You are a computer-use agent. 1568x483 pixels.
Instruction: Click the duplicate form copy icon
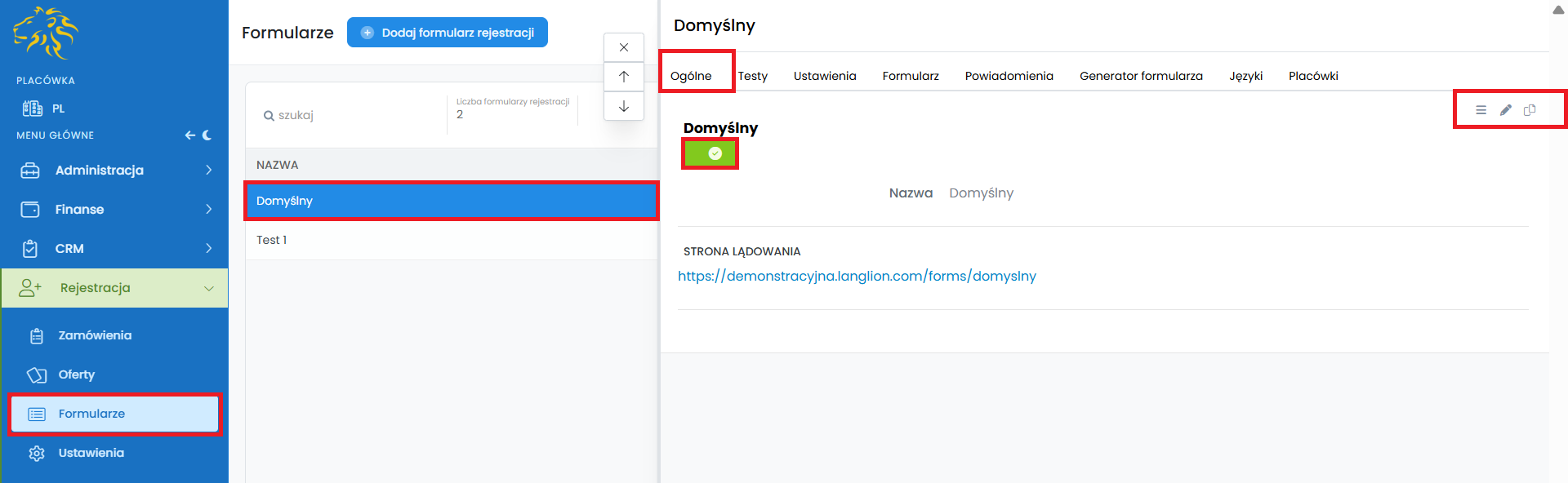[1530, 110]
